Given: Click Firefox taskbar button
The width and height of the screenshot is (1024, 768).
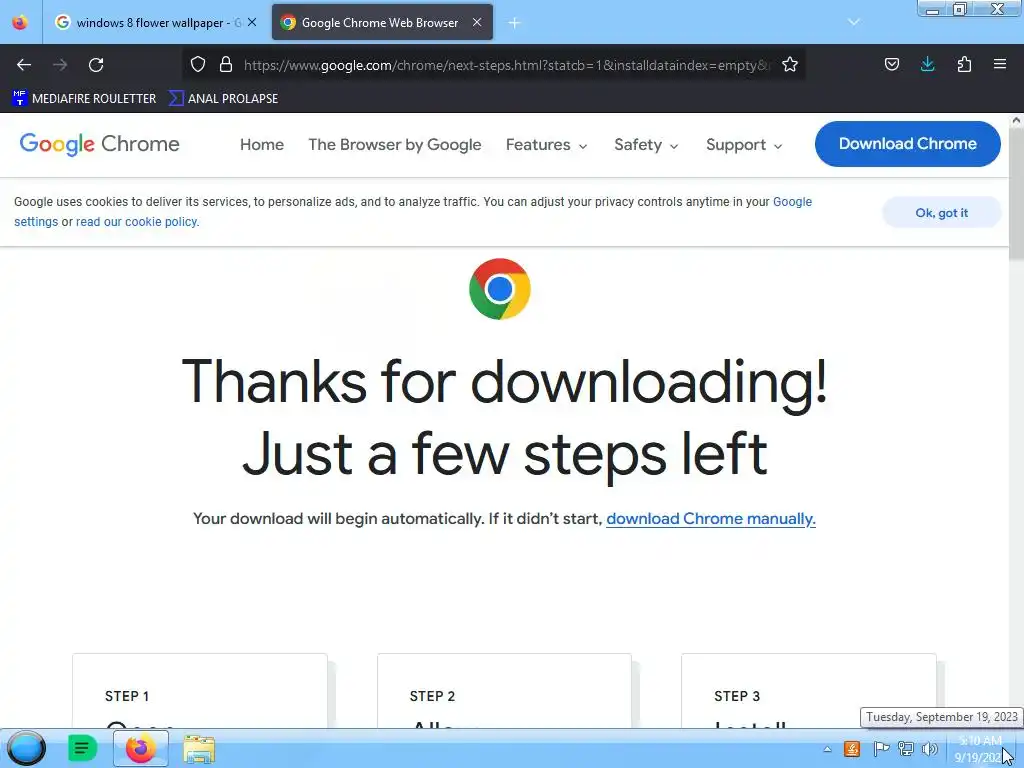Looking at the screenshot, I should (x=140, y=748).
